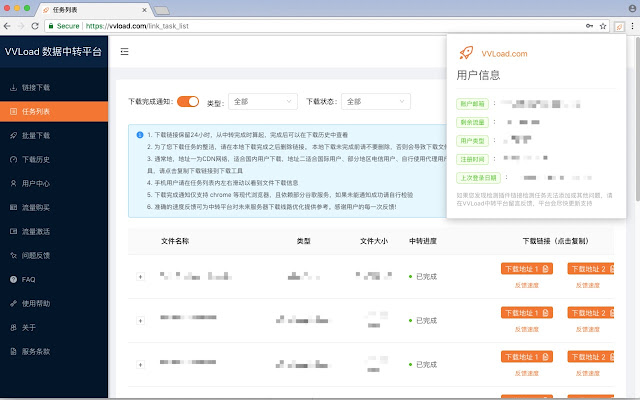This screenshot has width=640, height=400.
Task: Copy 下载地址 1 of second row
Action: tap(527, 313)
